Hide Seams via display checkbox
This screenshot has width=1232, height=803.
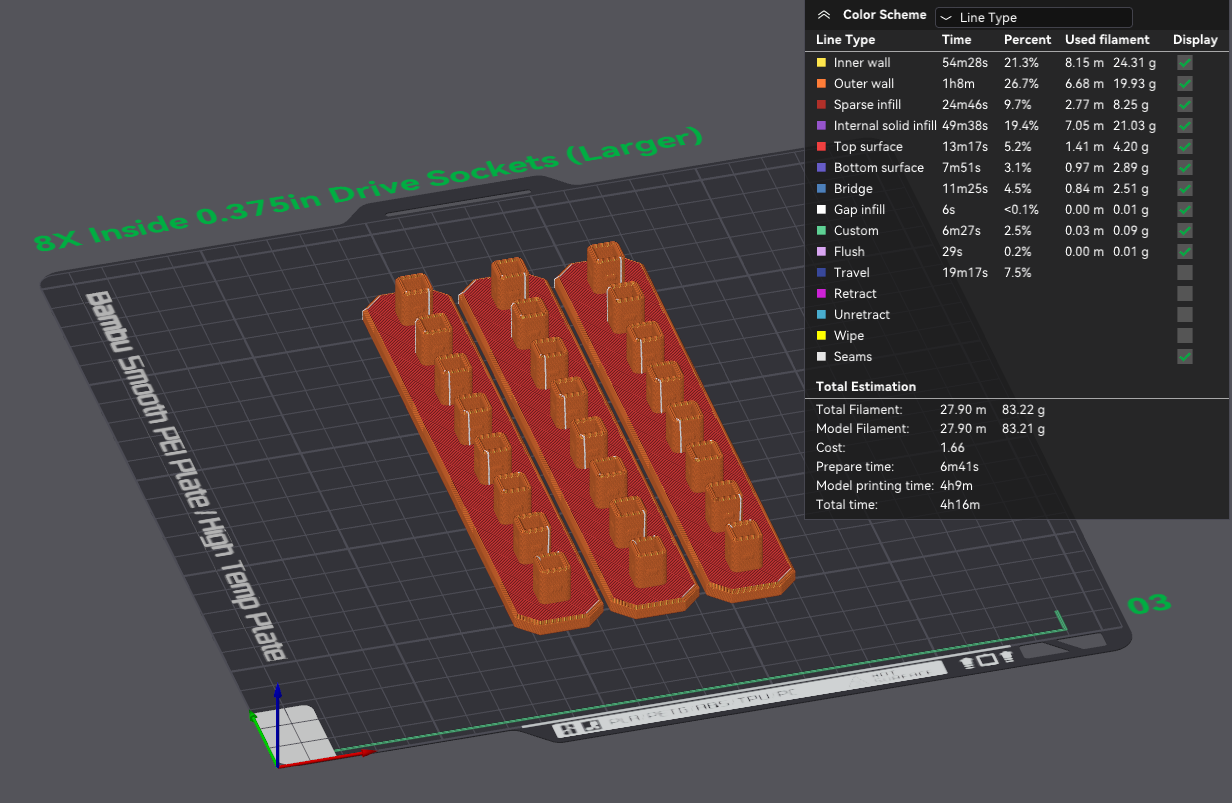pos(1185,357)
